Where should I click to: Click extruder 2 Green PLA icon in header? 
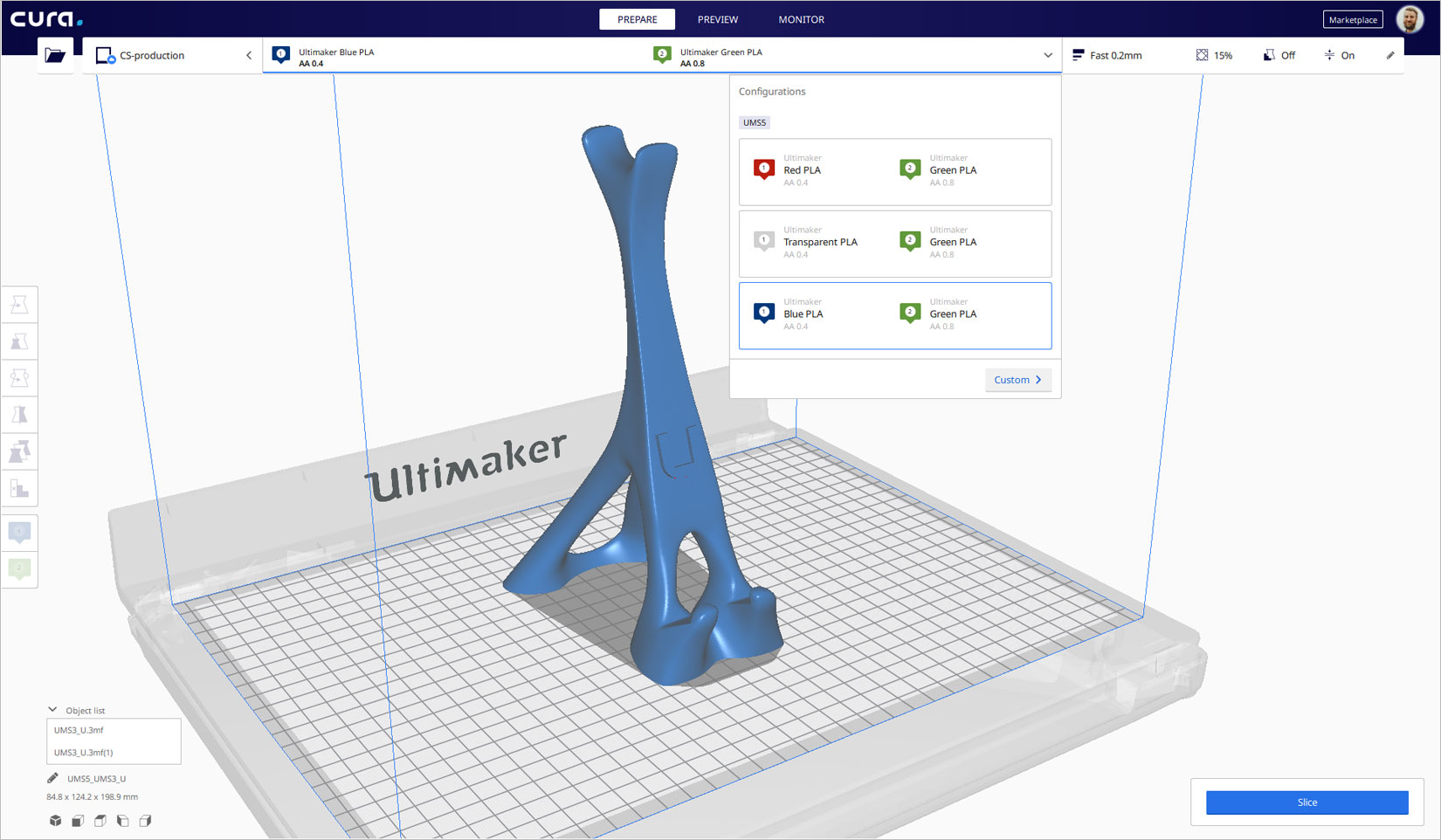662,55
